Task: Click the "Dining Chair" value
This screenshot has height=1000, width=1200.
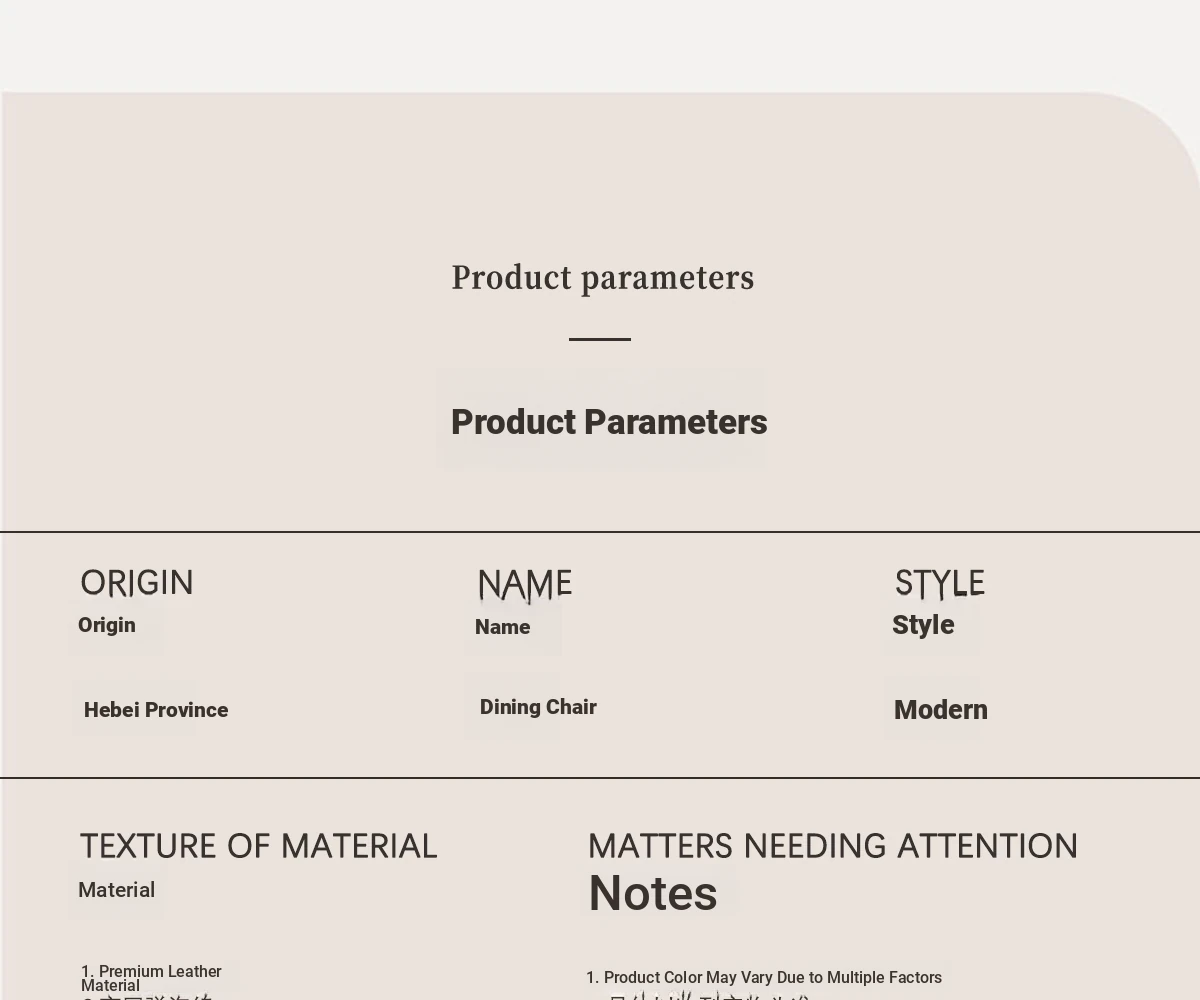Action: tap(538, 707)
